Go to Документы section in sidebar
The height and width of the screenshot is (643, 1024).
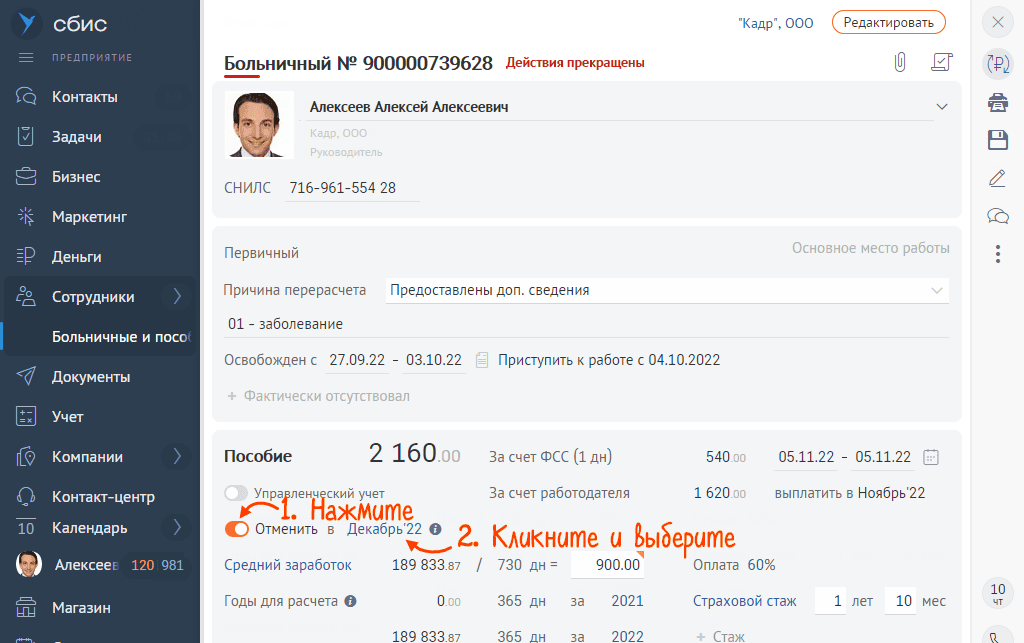point(91,377)
